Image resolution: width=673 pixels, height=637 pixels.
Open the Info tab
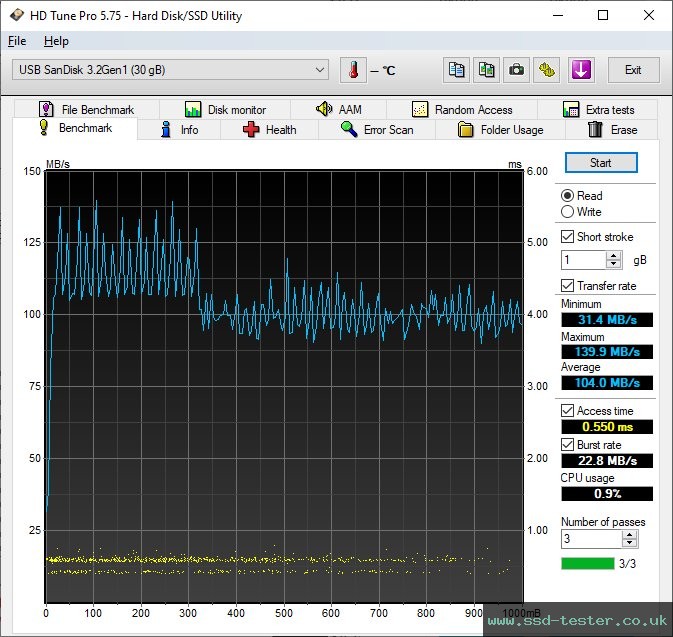tap(179, 130)
